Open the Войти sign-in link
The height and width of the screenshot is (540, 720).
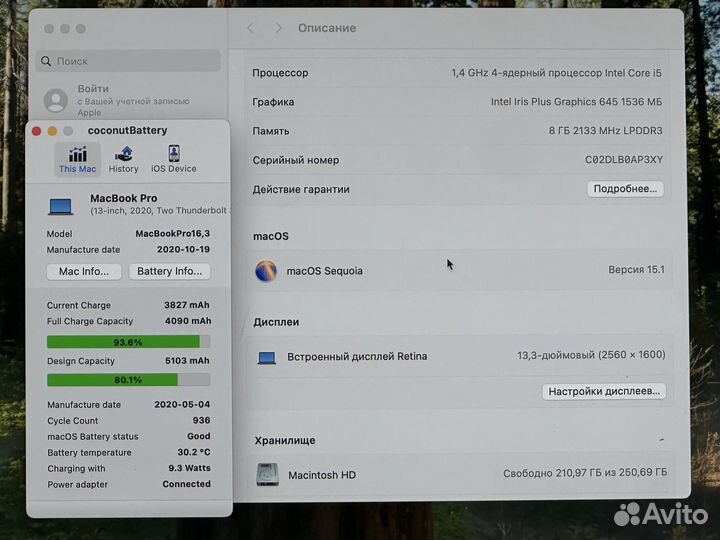click(93, 89)
